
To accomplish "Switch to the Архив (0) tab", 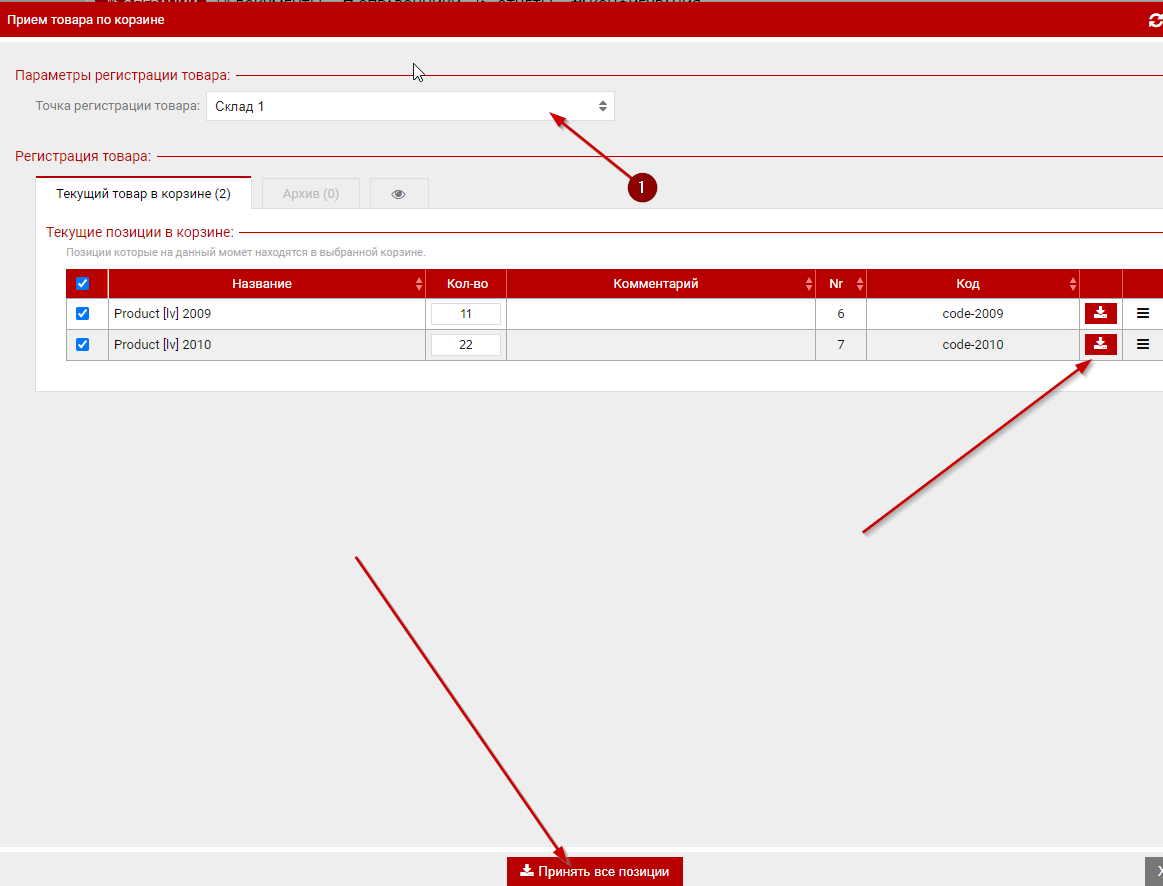I will pos(310,194).
